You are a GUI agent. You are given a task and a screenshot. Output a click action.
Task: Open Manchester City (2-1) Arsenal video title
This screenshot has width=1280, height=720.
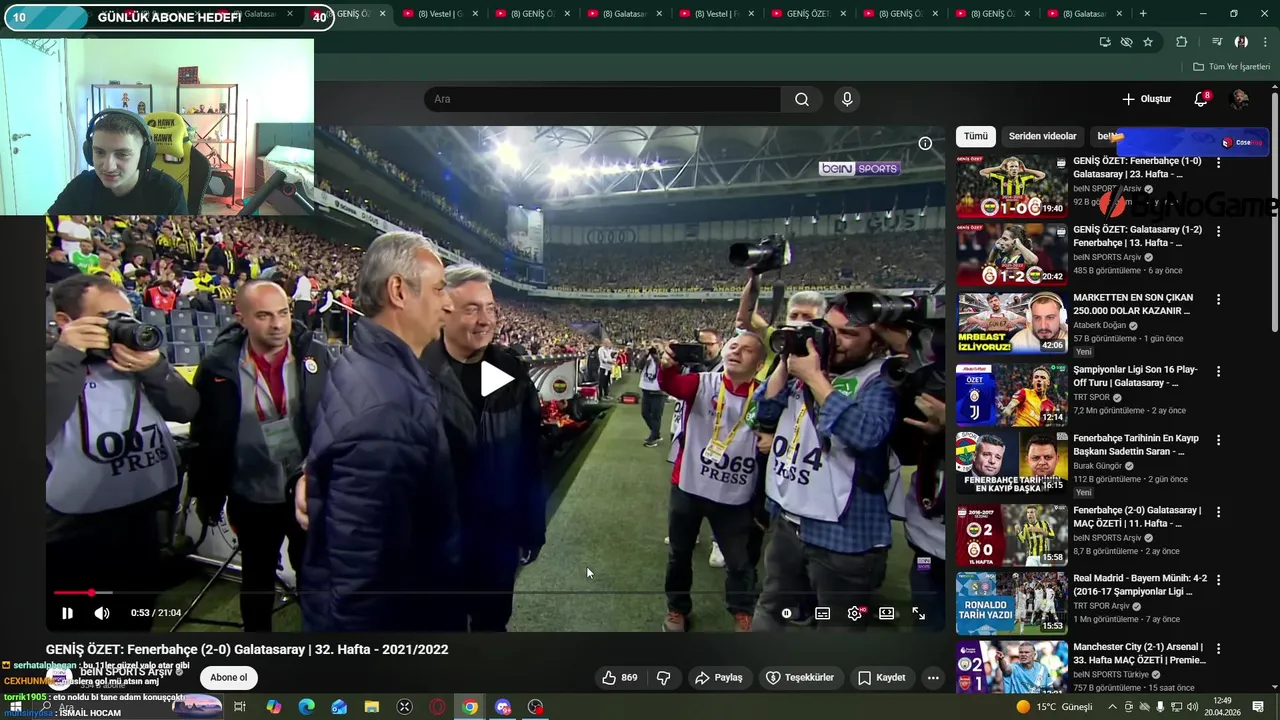point(1139,653)
